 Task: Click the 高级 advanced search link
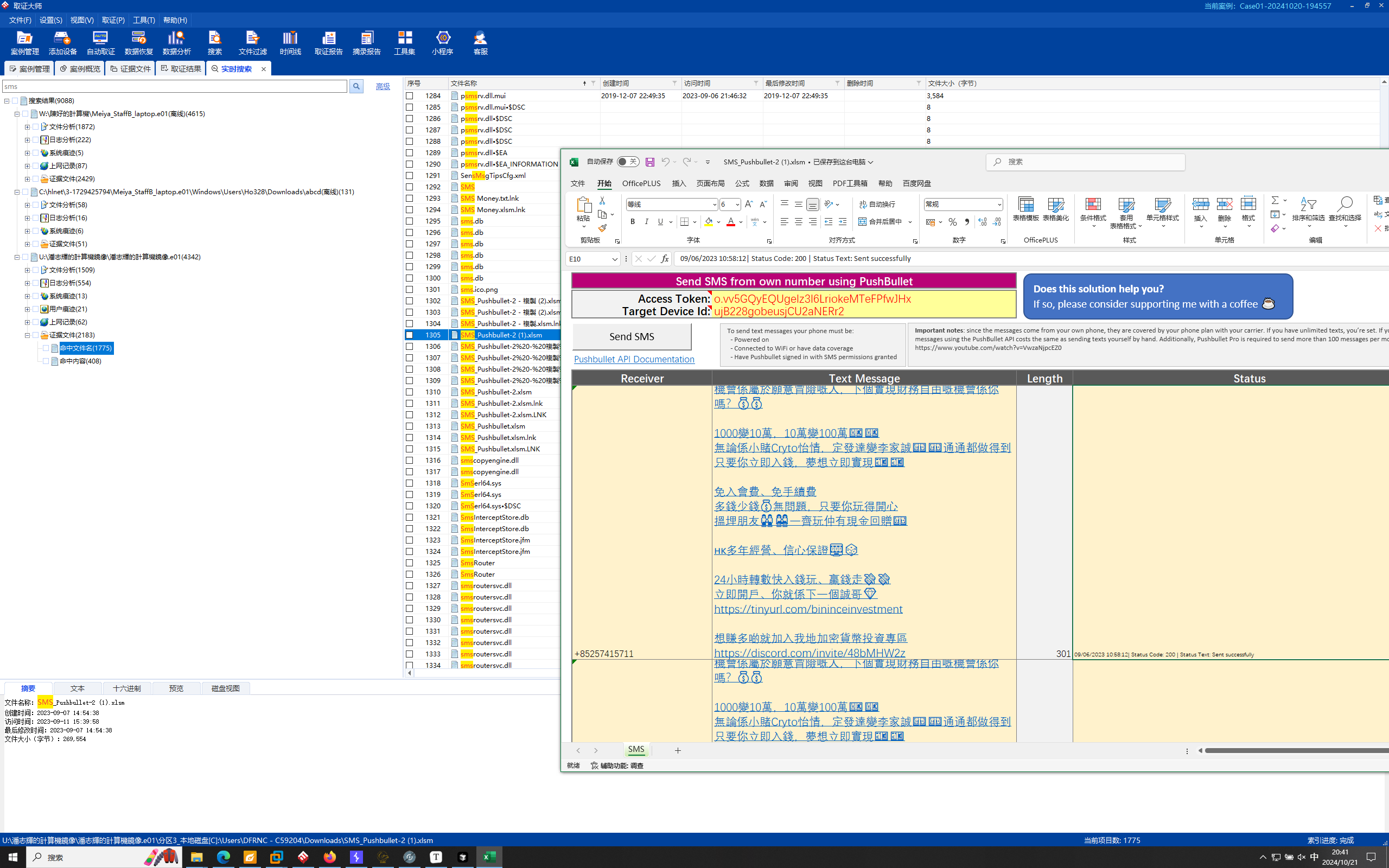(383, 86)
